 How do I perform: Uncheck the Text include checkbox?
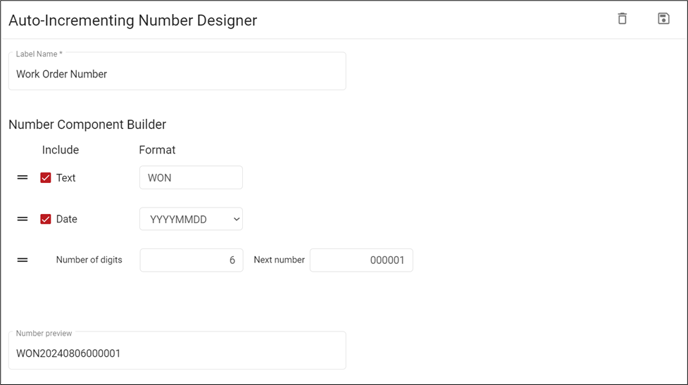pos(46,177)
